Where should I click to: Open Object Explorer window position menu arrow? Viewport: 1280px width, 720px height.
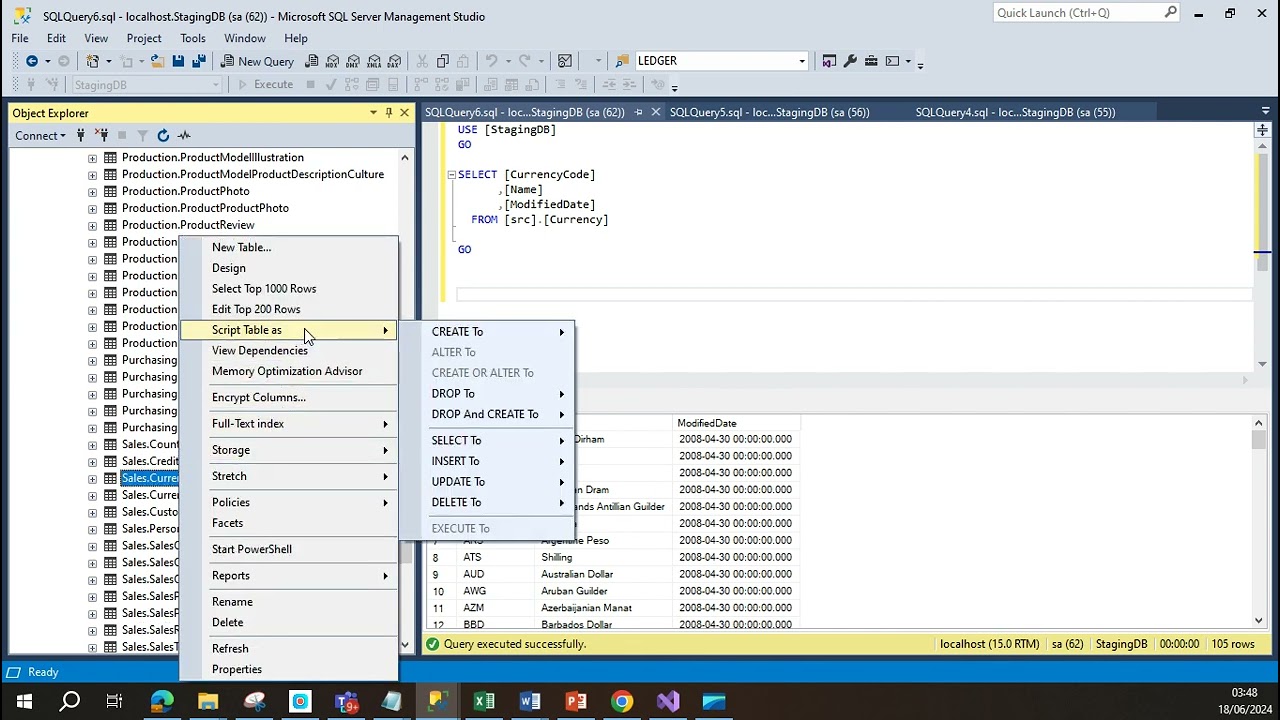tap(373, 113)
